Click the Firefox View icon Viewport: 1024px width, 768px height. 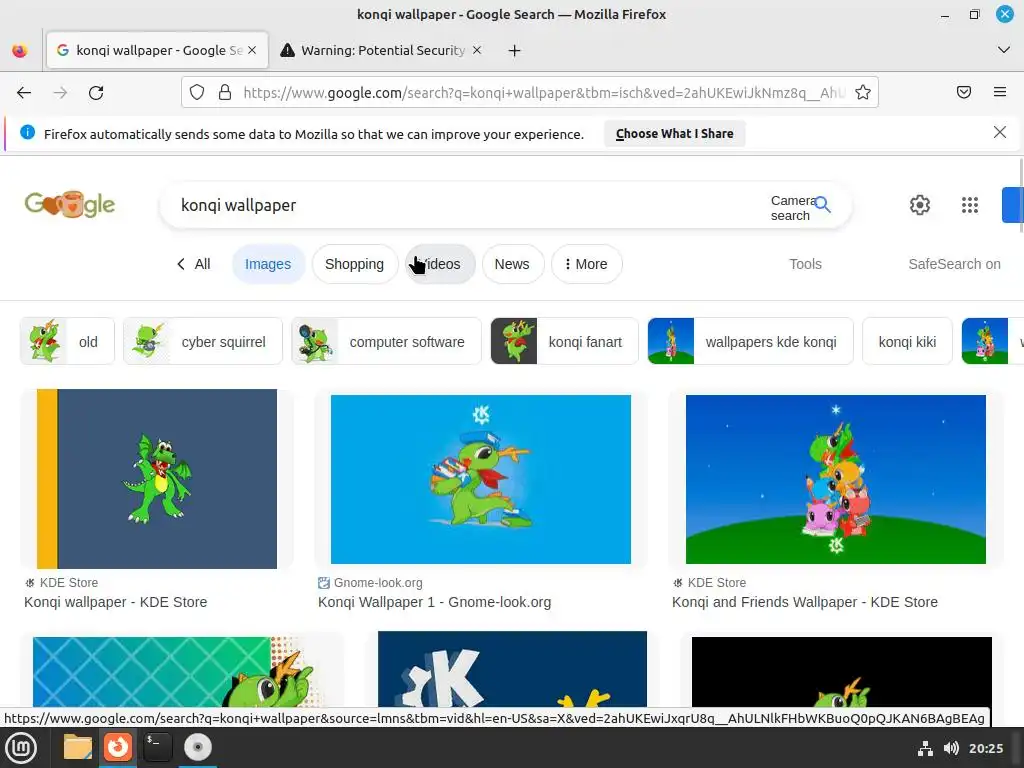click(20, 50)
